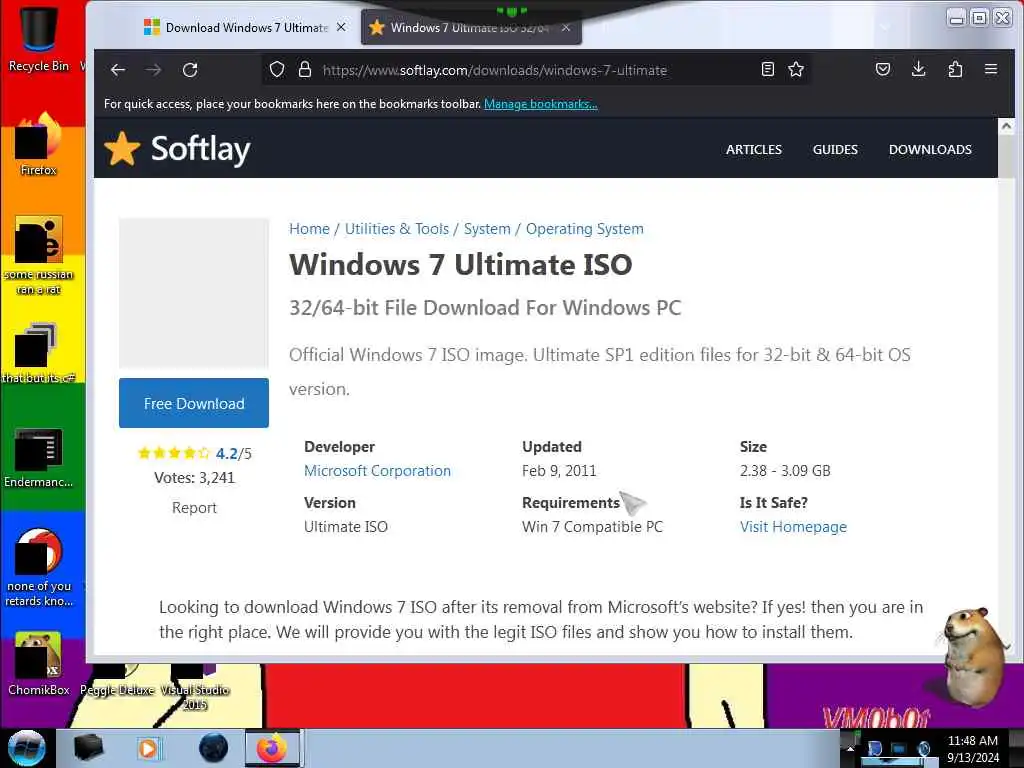
Task: Click the scrollbar up arrow
Action: (x=1006, y=125)
